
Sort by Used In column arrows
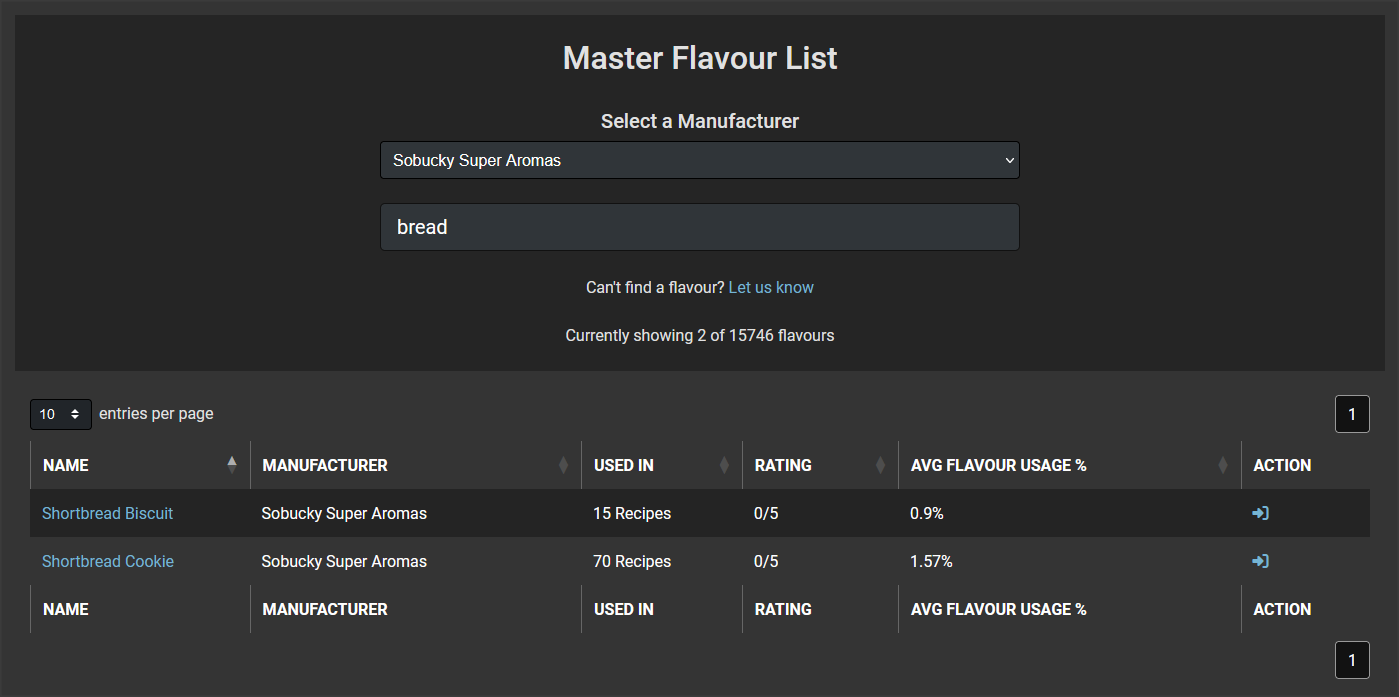pyautogui.click(x=724, y=465)
